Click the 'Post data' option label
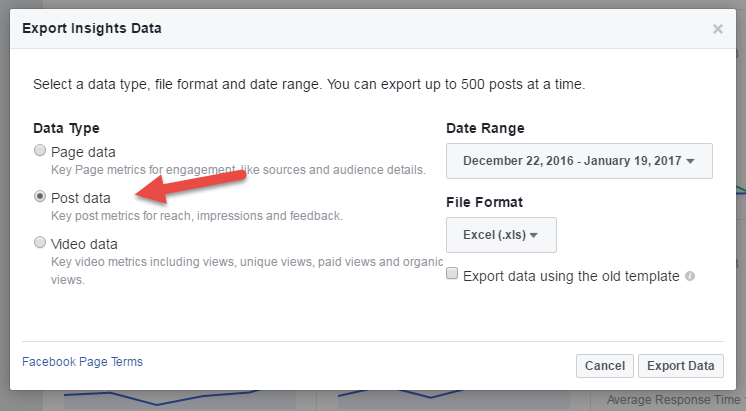The image size is (746, 411). pyautogui.click(x=81, y=198)
